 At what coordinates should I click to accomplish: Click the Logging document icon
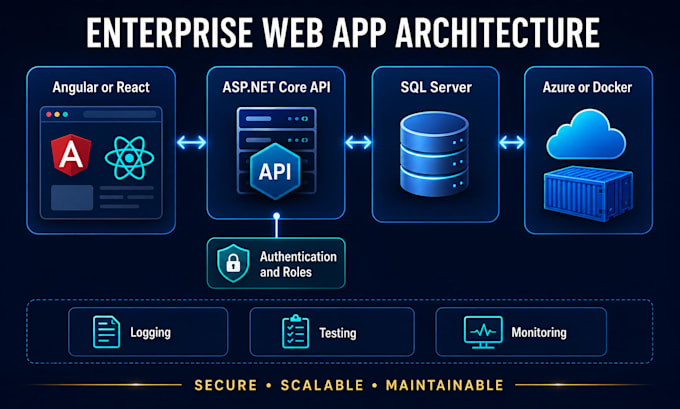[107, 332]
